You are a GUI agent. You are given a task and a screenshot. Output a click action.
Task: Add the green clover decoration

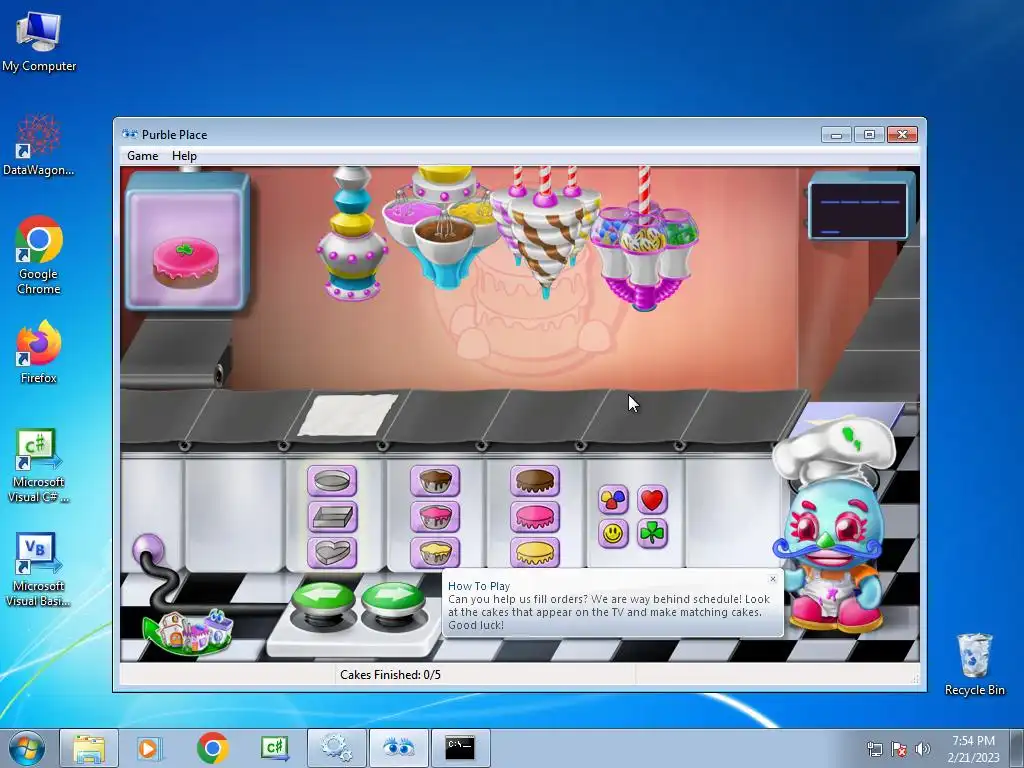652,534
